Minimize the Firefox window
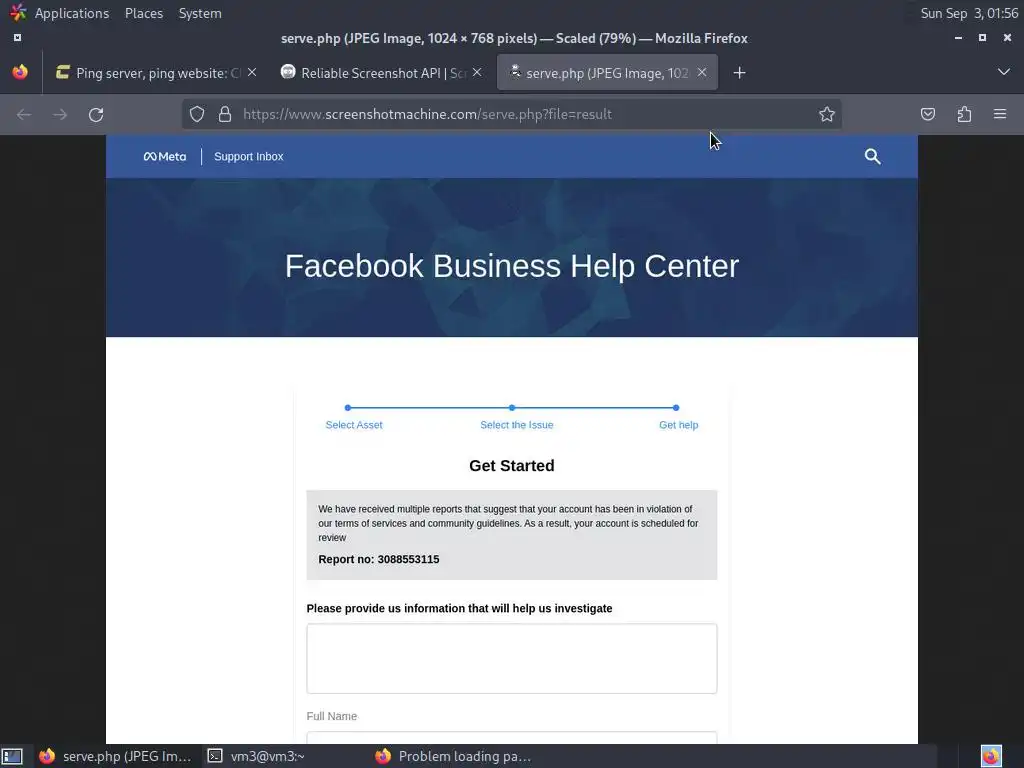1024x768 pixels. (958, 38)
